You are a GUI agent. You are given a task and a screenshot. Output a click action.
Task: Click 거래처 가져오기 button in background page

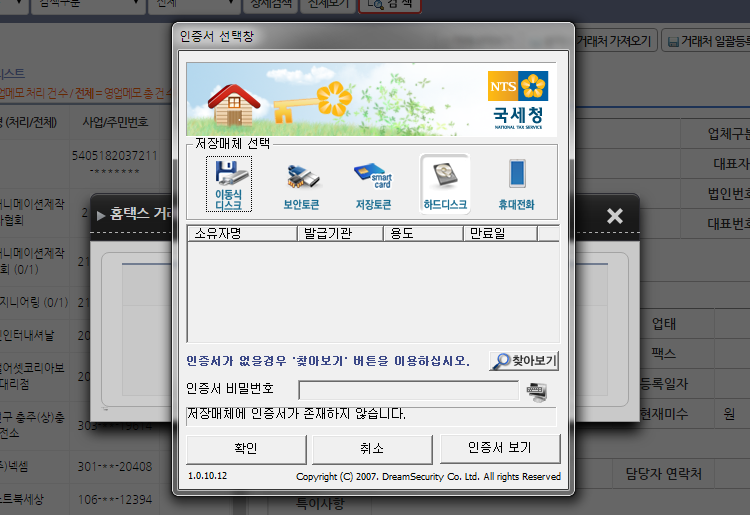tap(615, 41)
